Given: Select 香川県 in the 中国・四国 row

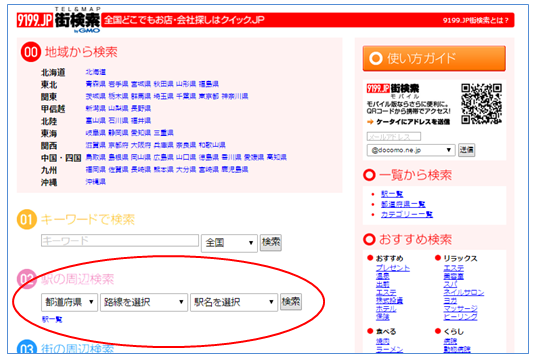Looking at the screenshot, I should pos(231,157).
